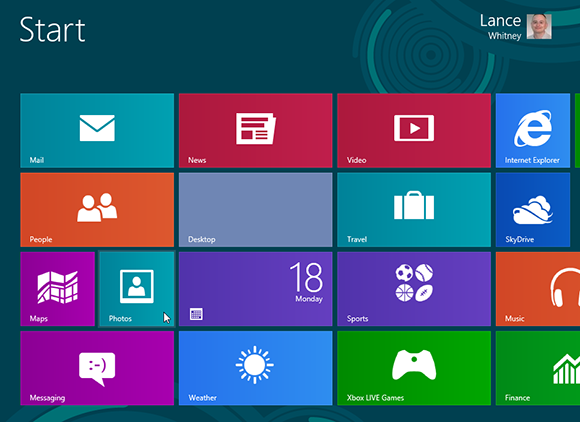Open the Video tile
The height and width of the screenshot is (422, 580).
click(x=414, y=131)
